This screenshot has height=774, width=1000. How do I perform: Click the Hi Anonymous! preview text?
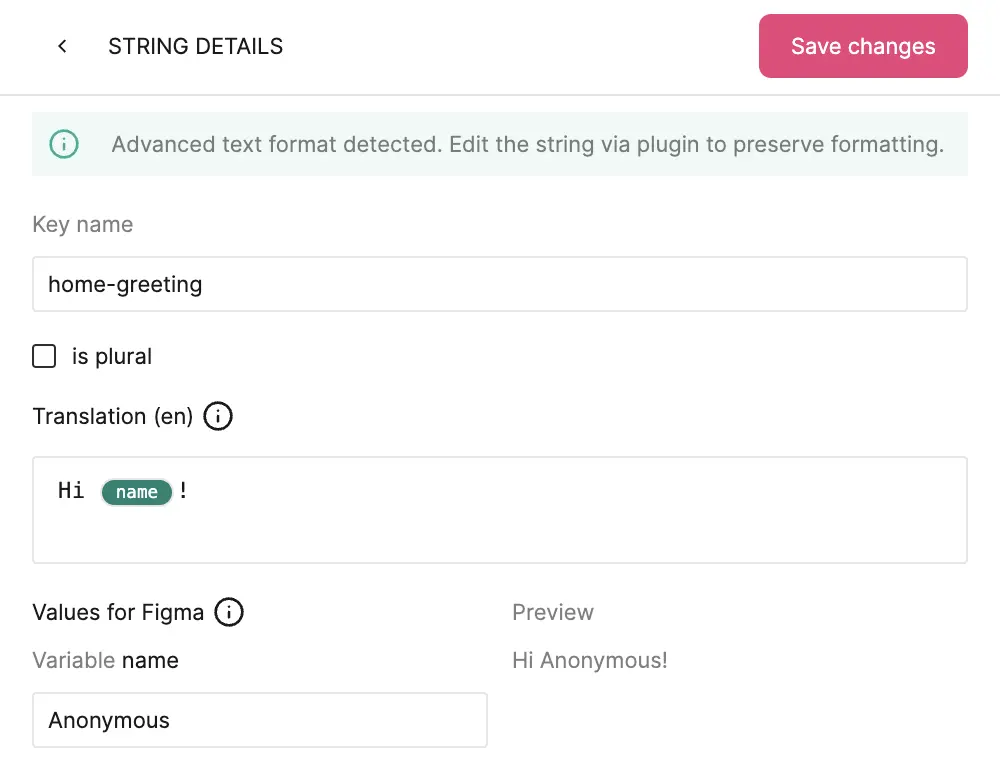tap(589, 660)
